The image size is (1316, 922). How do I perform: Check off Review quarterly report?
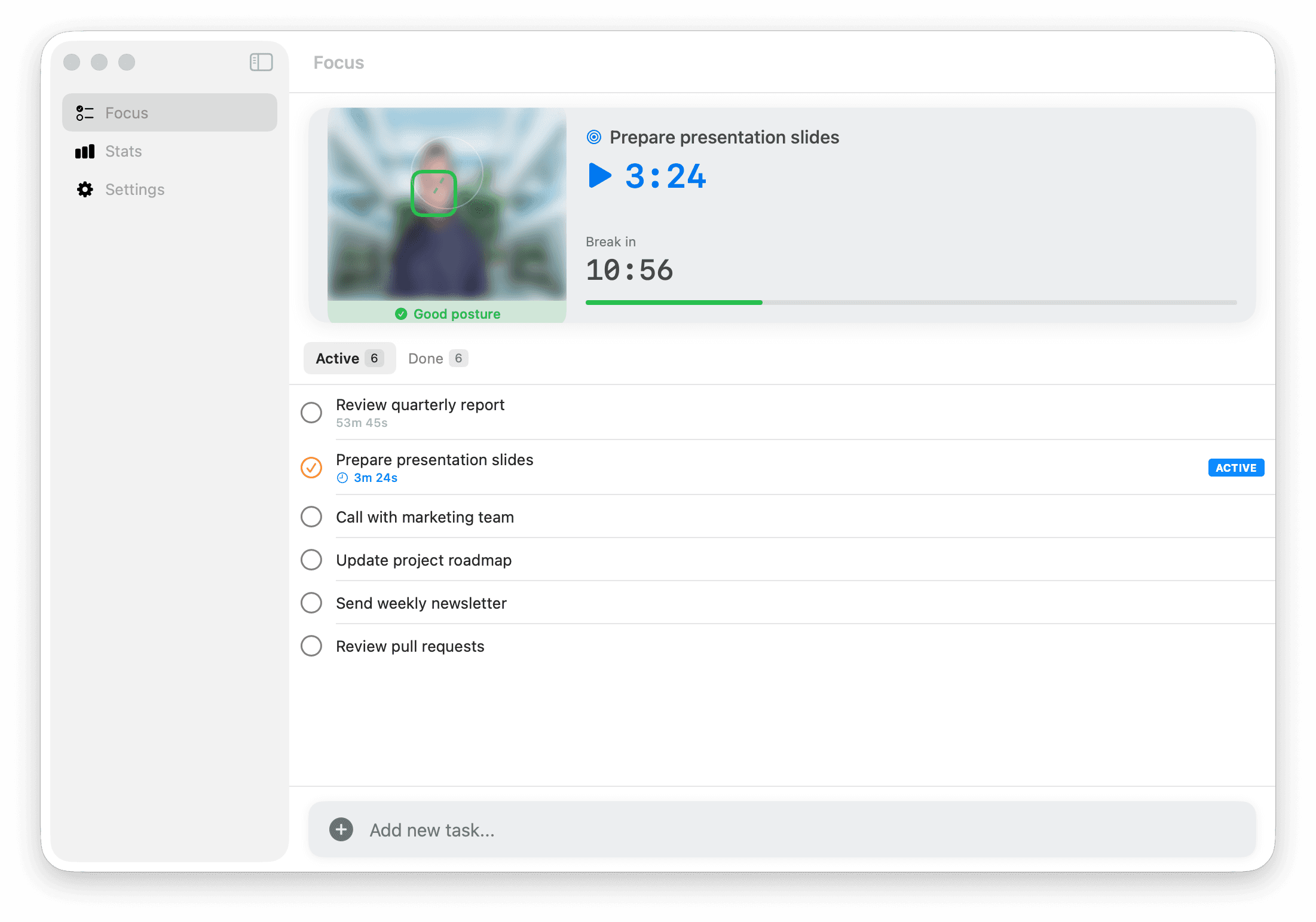click(311, 413)
